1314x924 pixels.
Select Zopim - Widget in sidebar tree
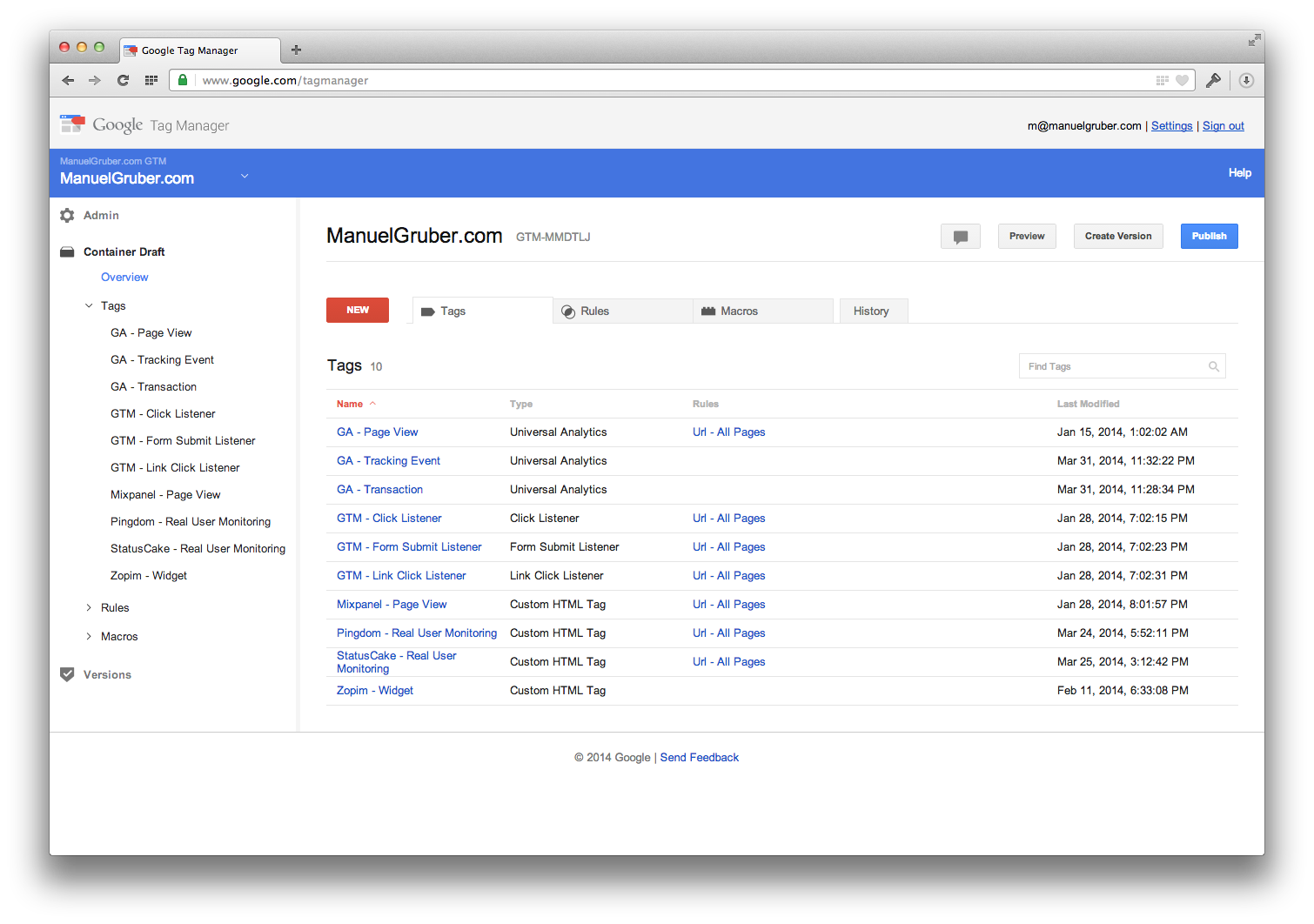(x=149, y=576)
